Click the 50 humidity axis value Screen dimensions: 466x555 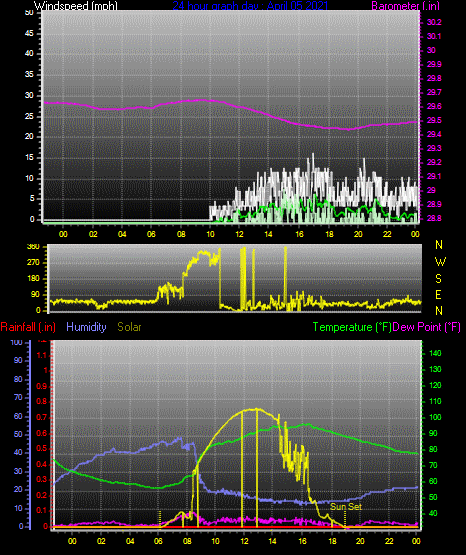tap(18, 434)
